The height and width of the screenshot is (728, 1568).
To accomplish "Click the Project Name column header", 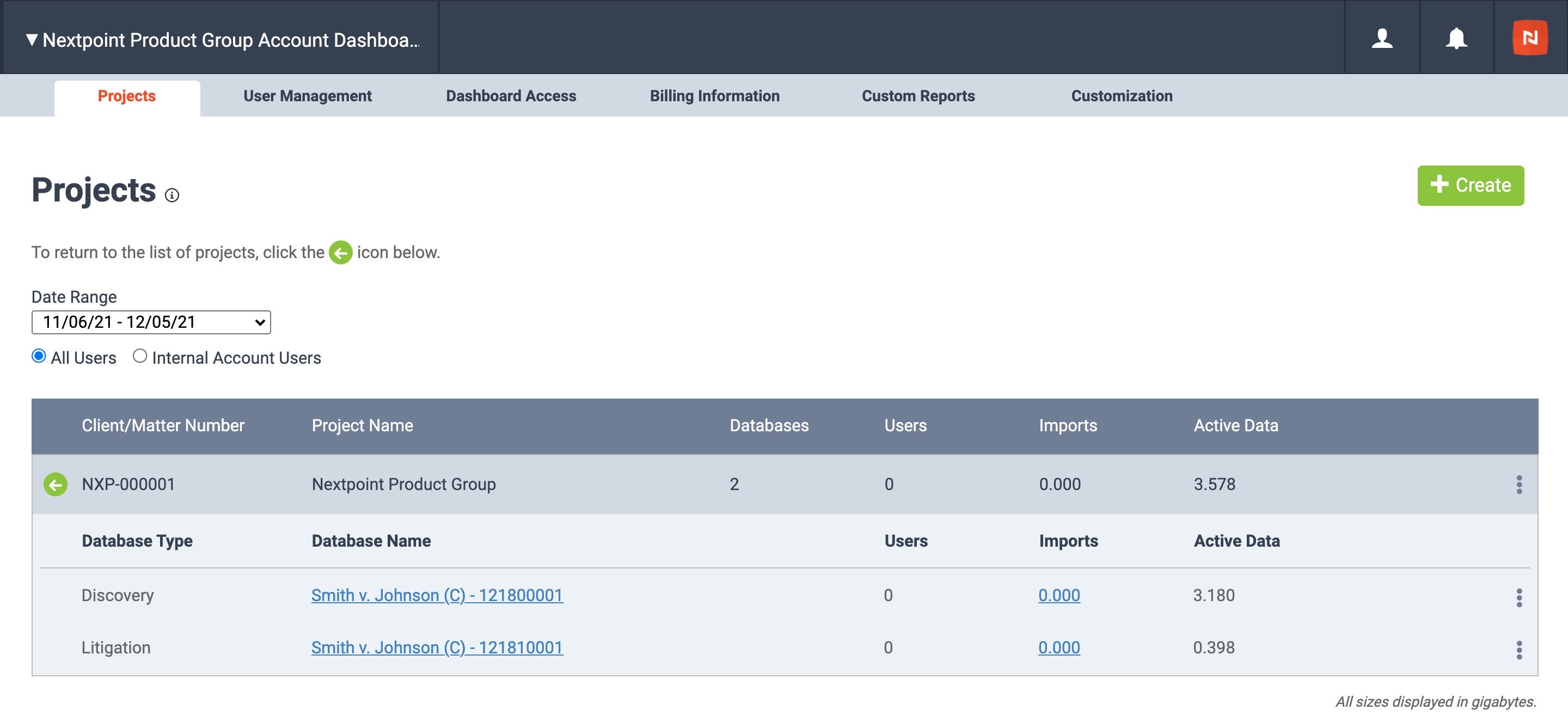I will pos(362,425).
